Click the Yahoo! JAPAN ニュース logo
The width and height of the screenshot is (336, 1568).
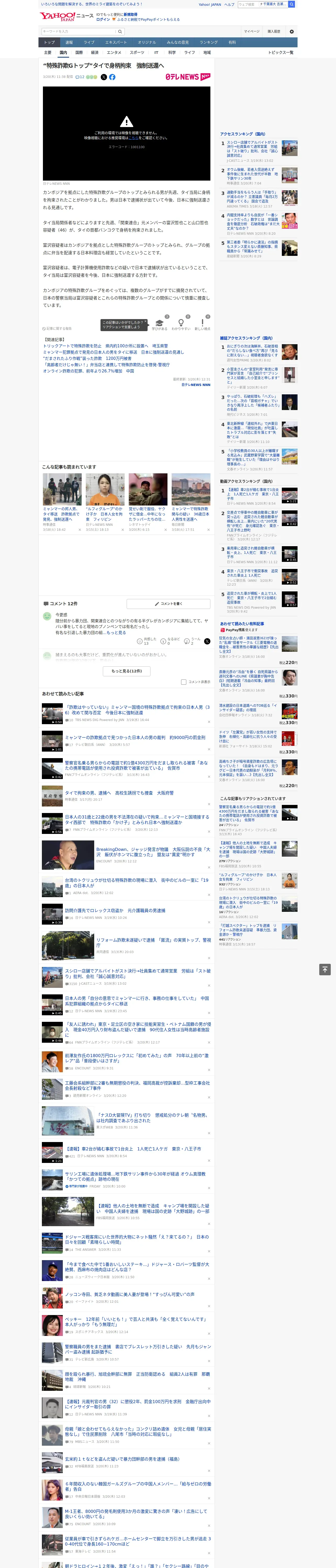coord(66,16)
